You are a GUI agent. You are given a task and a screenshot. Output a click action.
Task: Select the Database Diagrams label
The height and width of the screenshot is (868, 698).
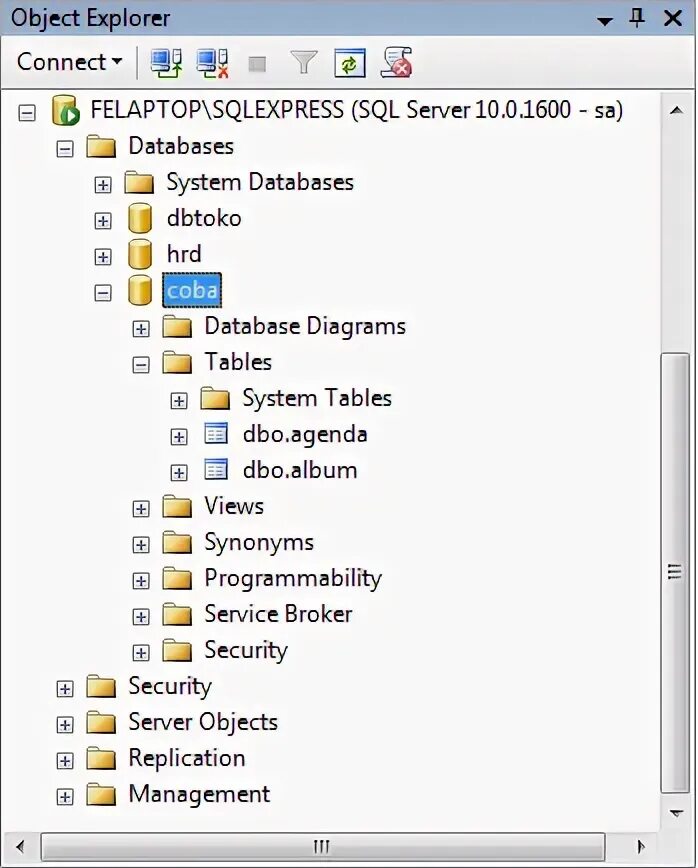point(305,326)
